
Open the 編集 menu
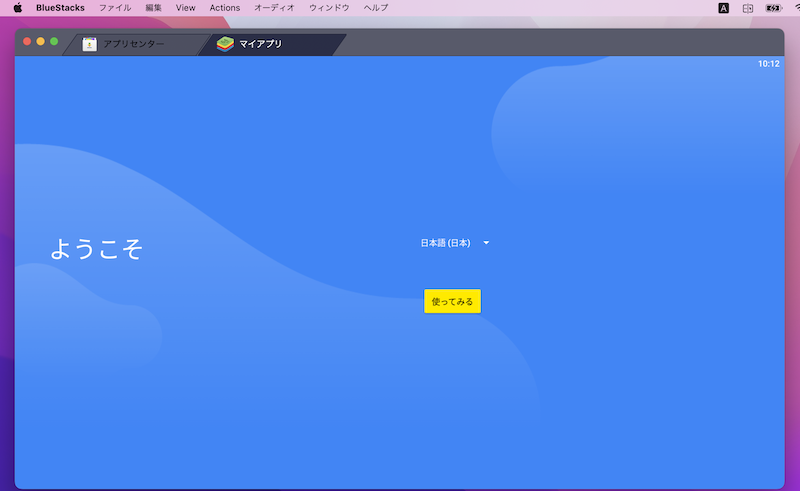click(153, 8)
